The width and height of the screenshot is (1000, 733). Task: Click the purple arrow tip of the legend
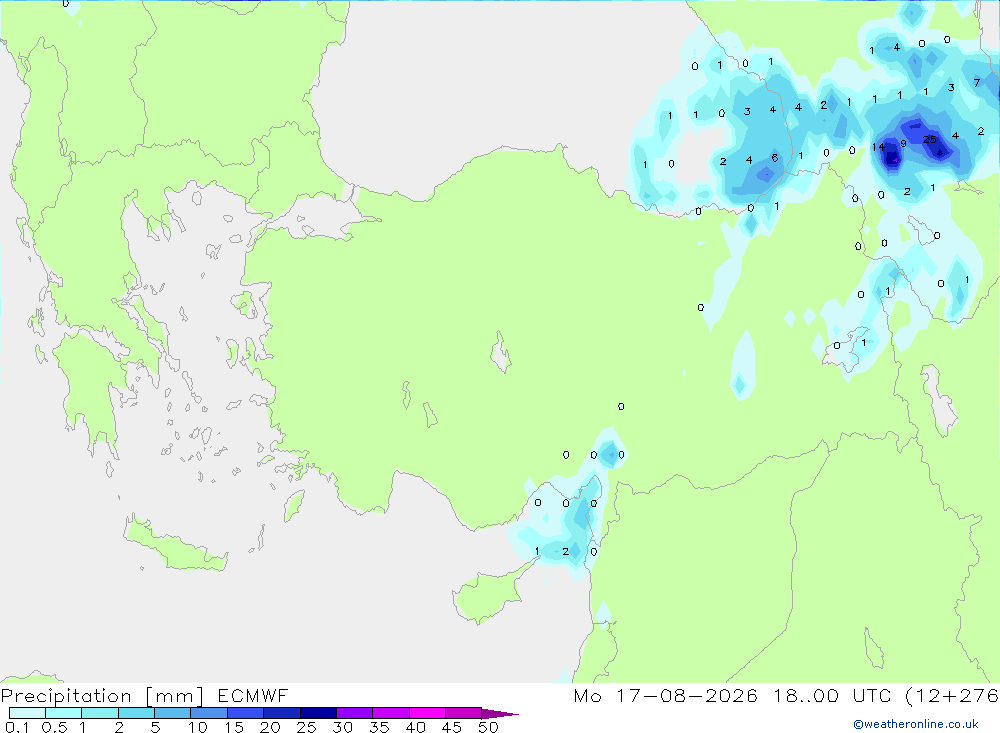pyautogui.click(x=499, y=714)
